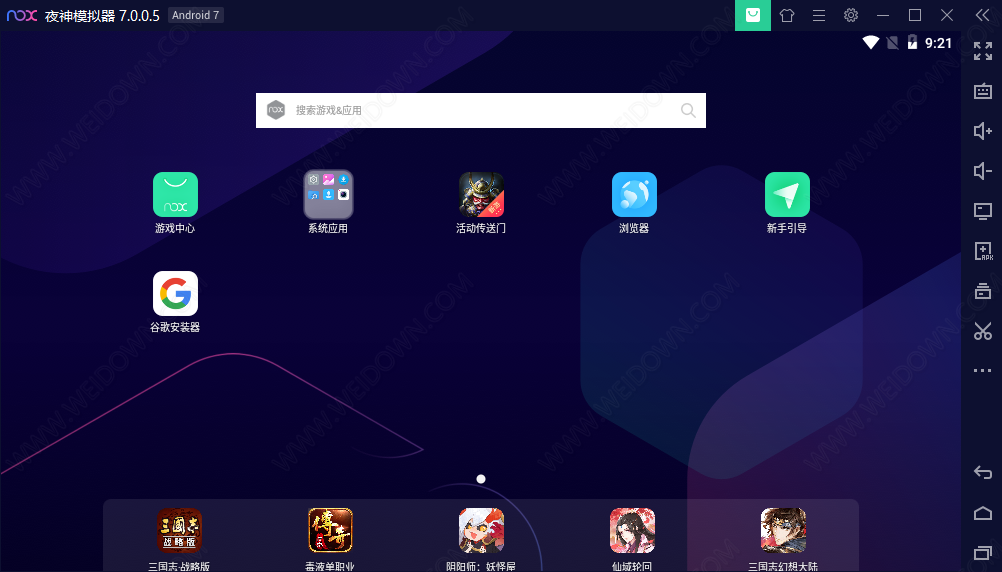Click the magnifier search icon
The image size is (1002, 572).
[688, 111]
